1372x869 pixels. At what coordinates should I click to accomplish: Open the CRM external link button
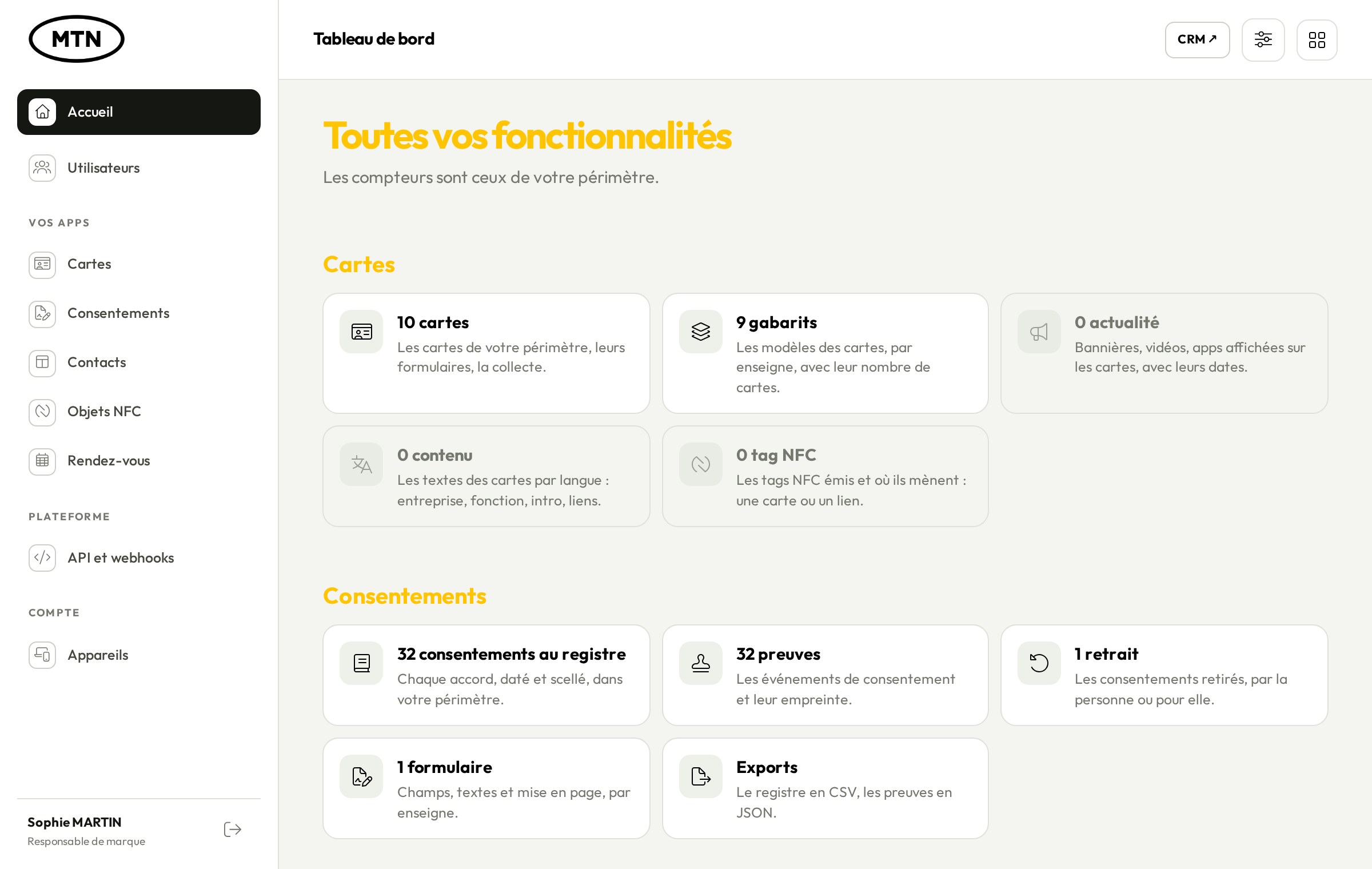coord(1198,39)
